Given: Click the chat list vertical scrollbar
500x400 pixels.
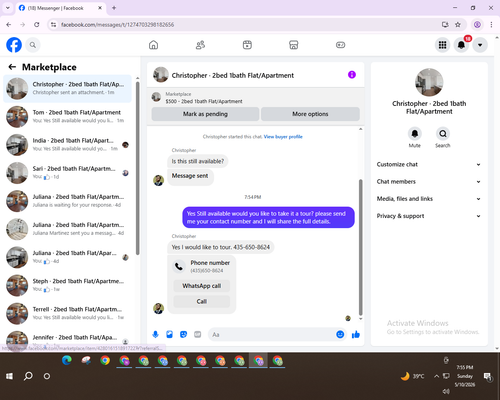Looking at the screenshot, I should [137, 168].
